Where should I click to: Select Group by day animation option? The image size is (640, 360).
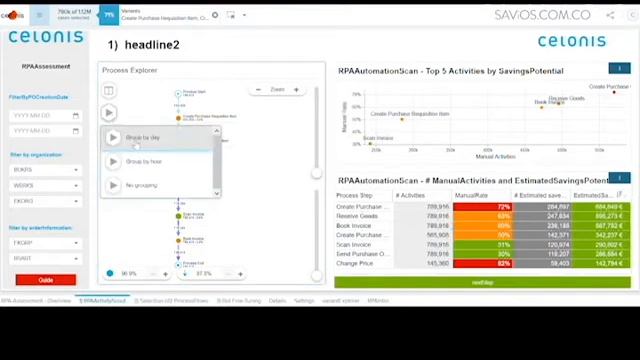(157, 138)
